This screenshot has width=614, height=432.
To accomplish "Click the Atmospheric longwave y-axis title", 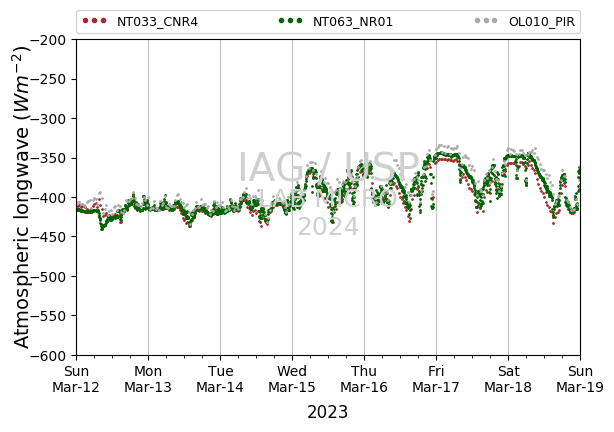I will pyautogui.click(x=22, y=197).
